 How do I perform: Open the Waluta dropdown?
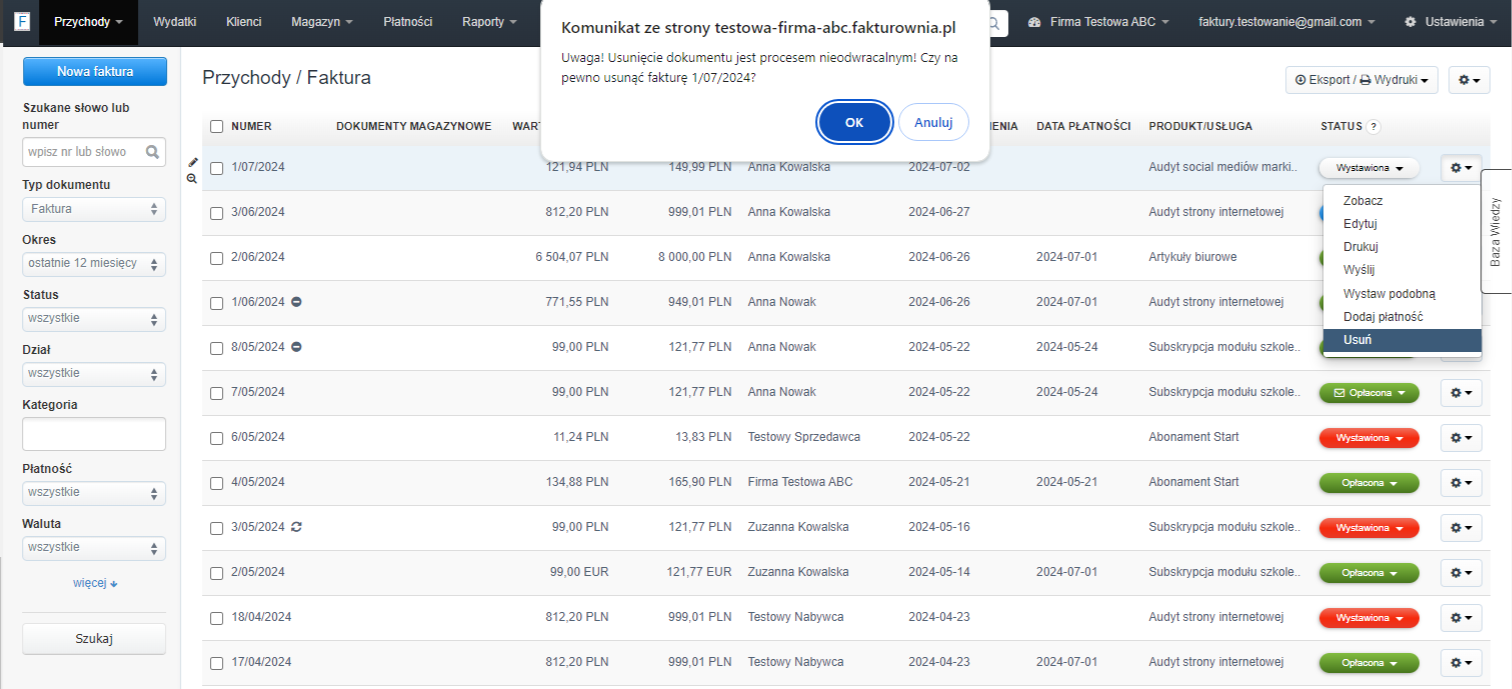pos(94,548)
